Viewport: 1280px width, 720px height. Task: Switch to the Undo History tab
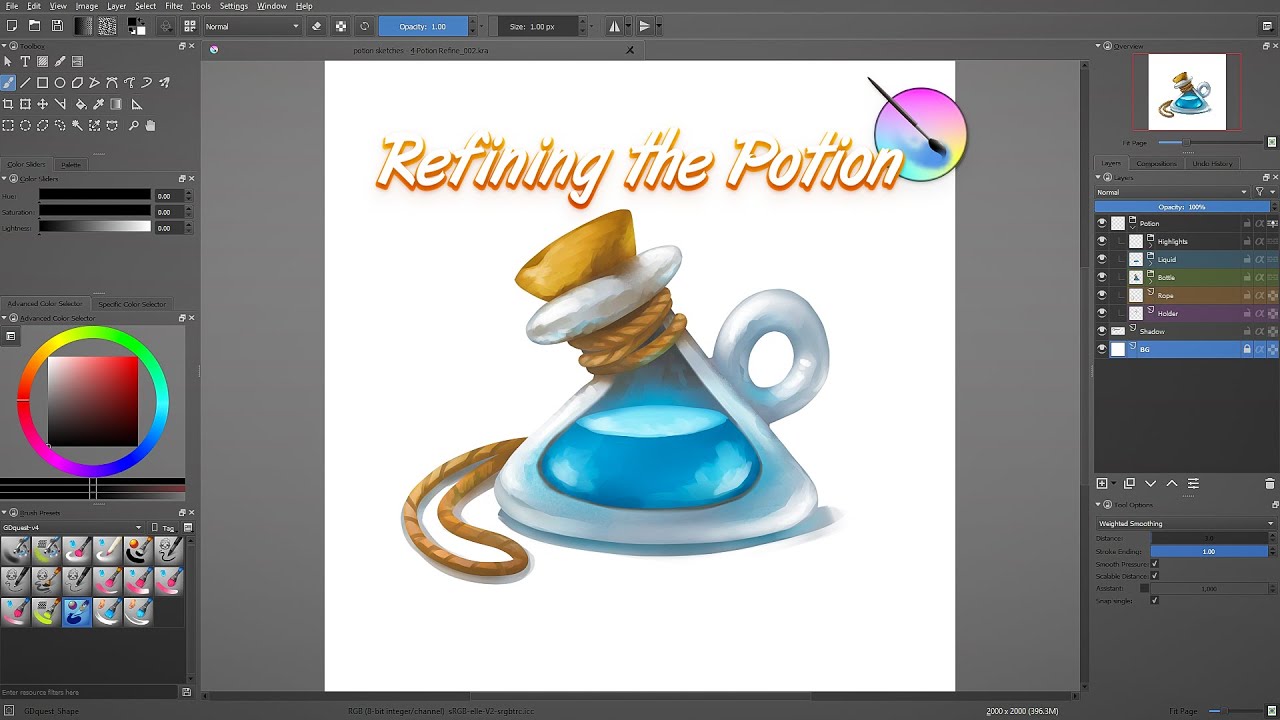(1212, 163)
